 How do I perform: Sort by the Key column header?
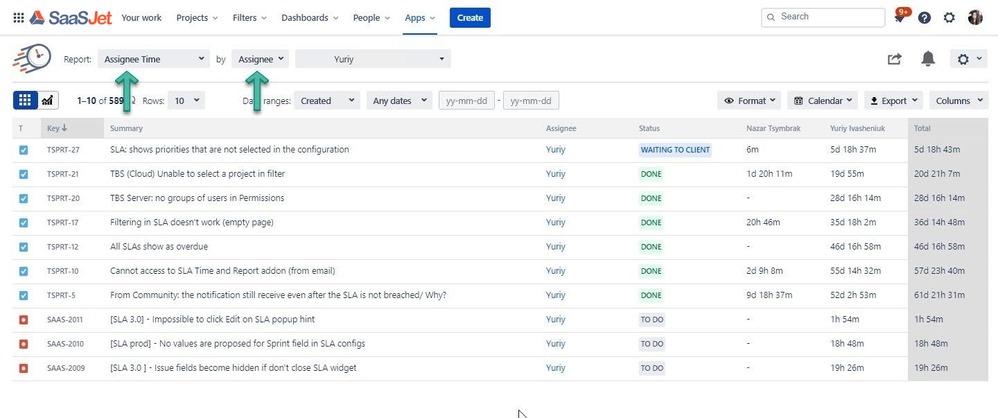point(72,128)
